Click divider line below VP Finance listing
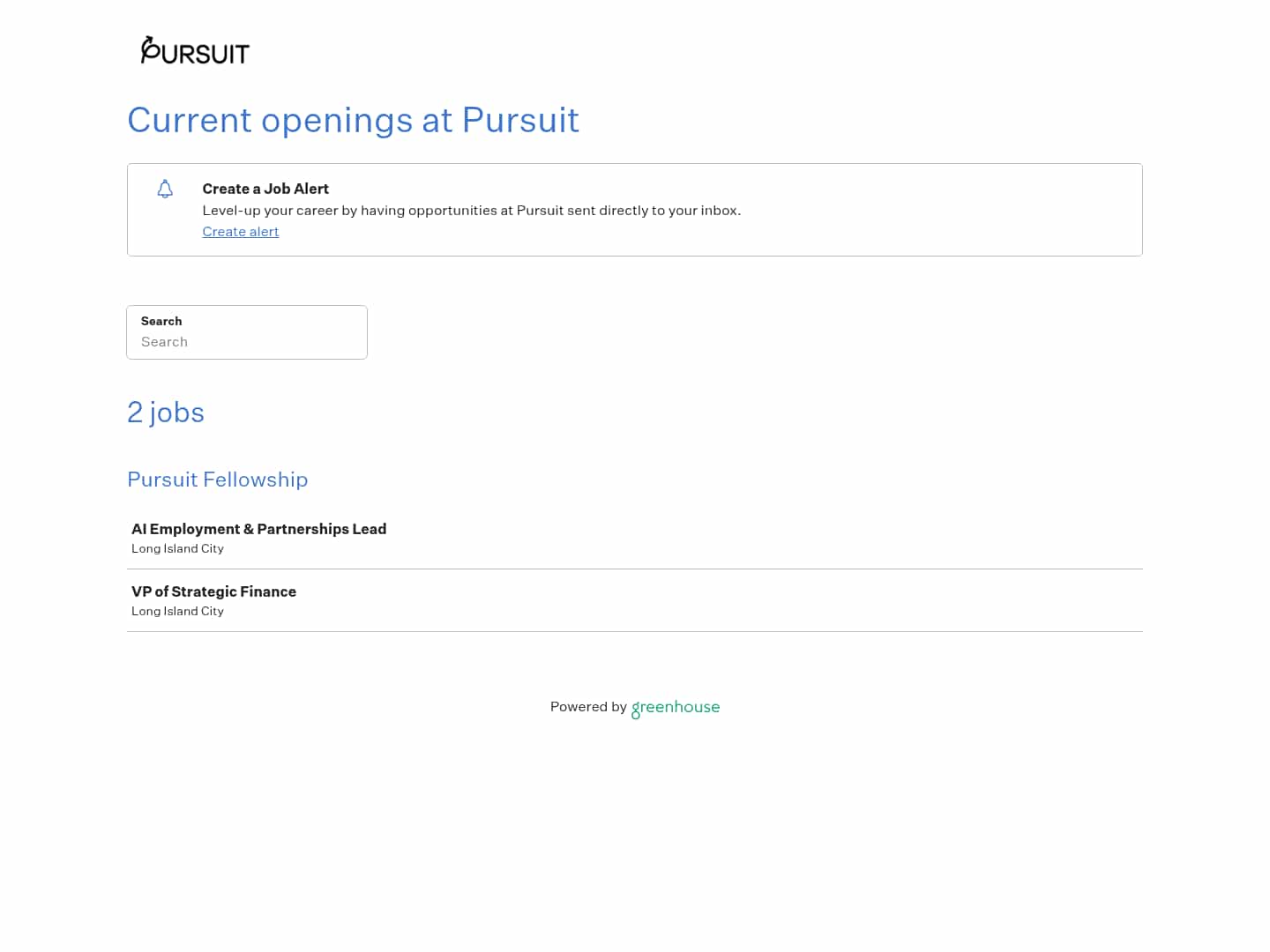Screen dimensions: 1270x952 pos(635,631)
